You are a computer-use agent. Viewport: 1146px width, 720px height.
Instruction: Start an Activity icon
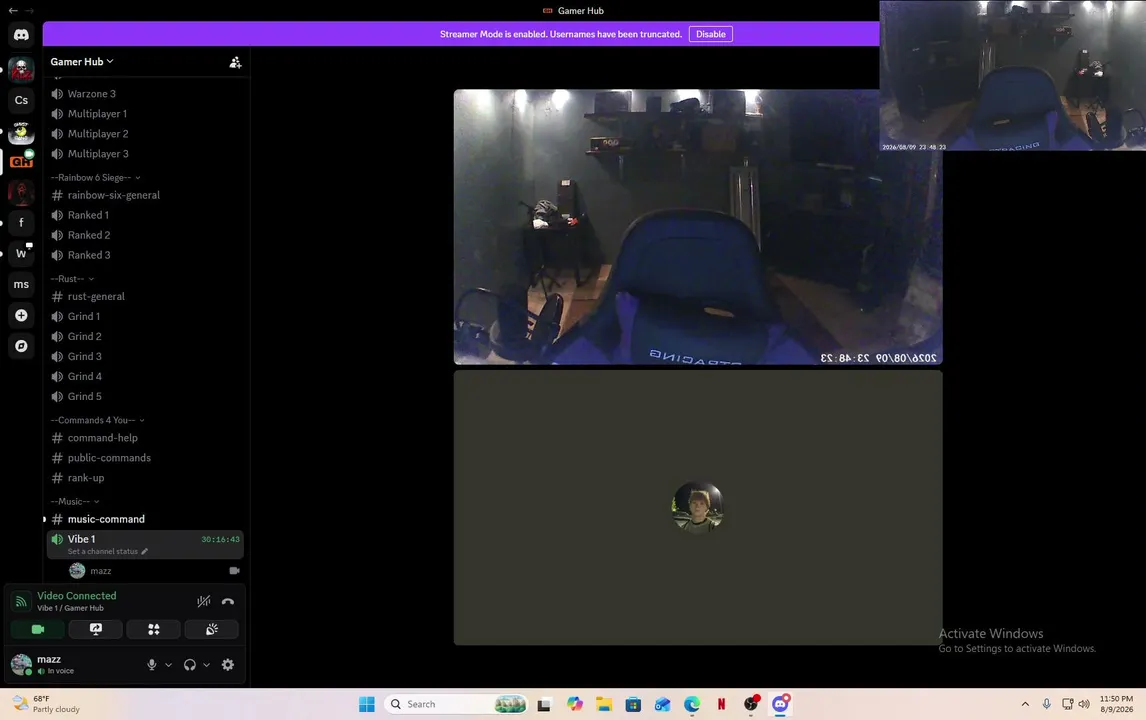click(x=153, y=629)
